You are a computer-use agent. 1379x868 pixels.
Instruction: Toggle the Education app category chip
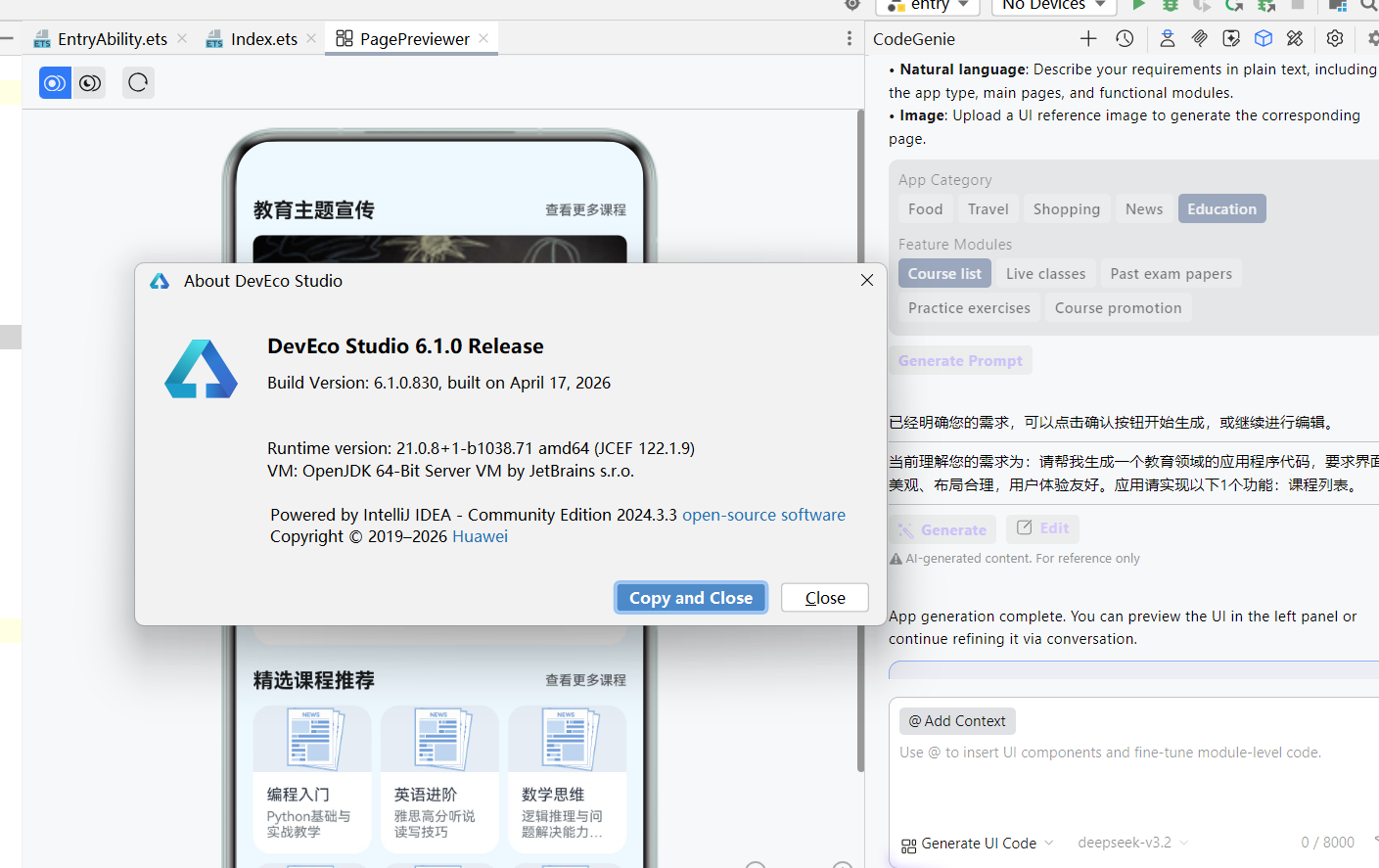pyautogui.click(x=1222, y=209)
